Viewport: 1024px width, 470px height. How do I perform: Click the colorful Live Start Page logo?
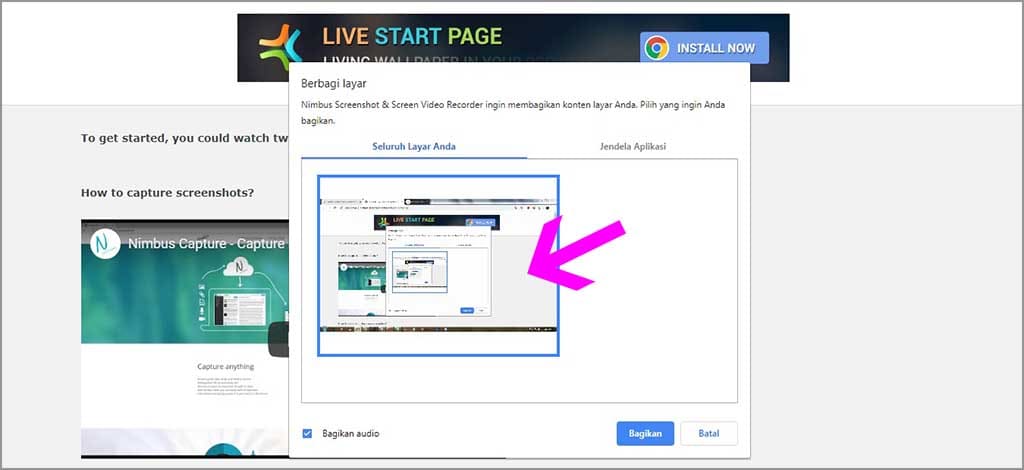[280, 47]
